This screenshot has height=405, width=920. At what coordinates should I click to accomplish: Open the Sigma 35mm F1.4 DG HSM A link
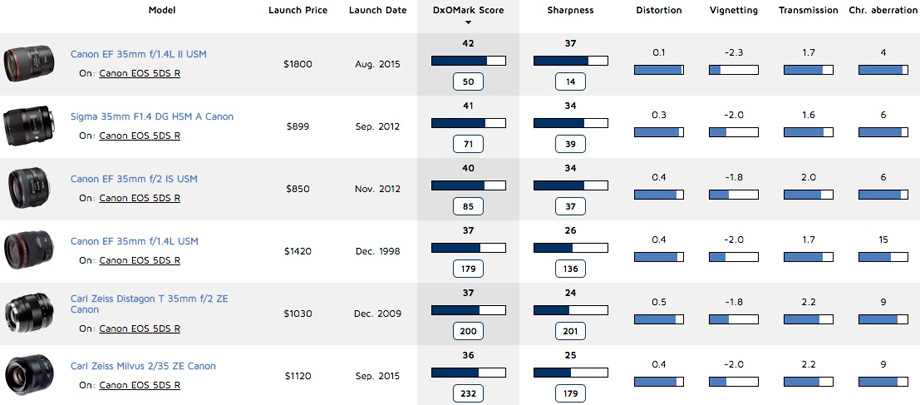[151, 116]
